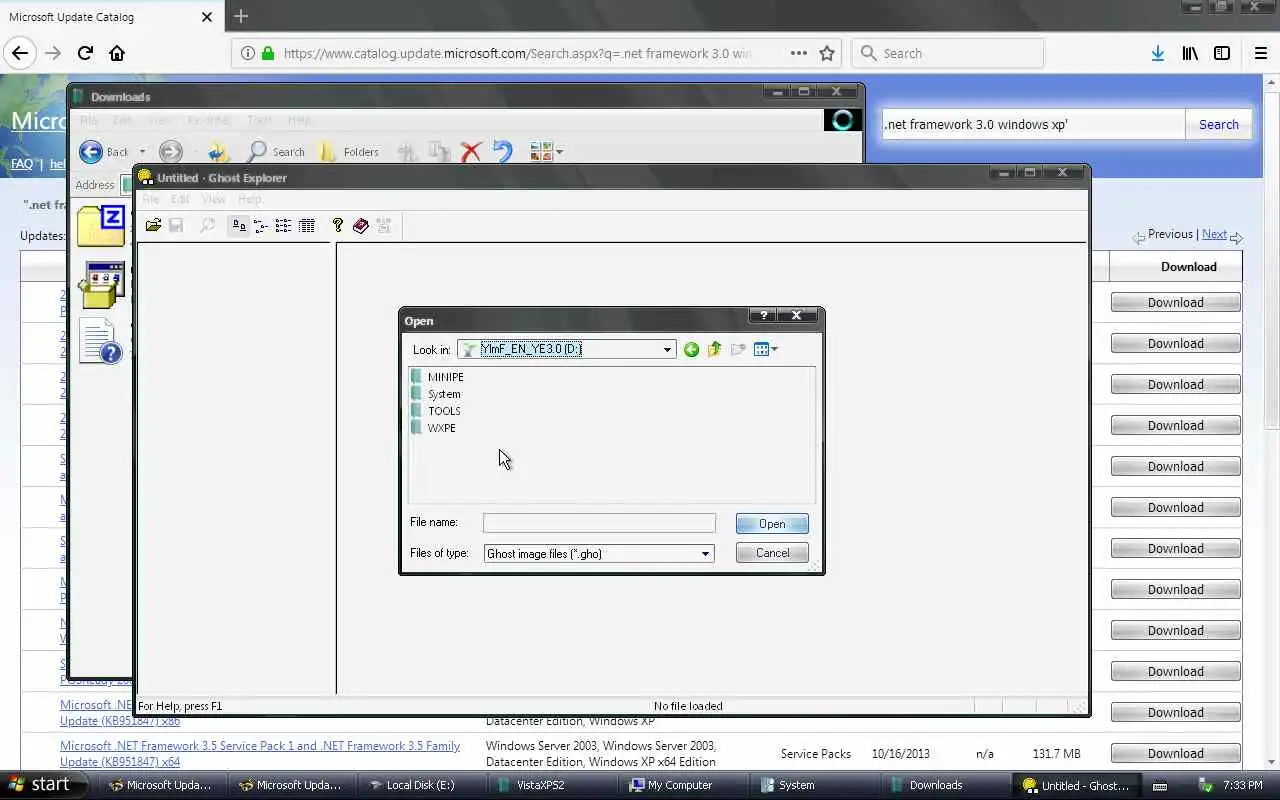Click the question mark About icon in Ghost Explorer
The height and width of the screenshot is (800, 1280).
pyautogui.click(x=338, y=226)
